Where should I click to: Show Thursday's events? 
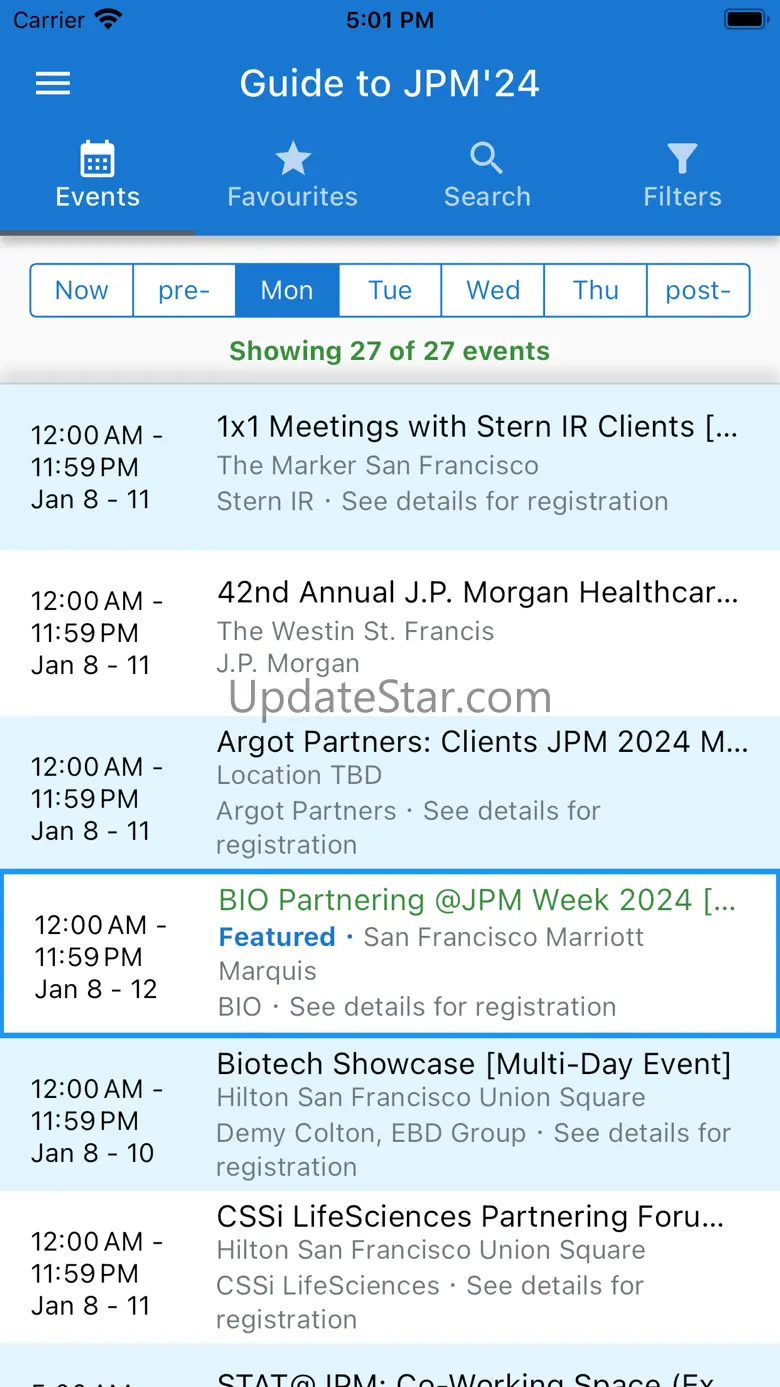[596, 291]
